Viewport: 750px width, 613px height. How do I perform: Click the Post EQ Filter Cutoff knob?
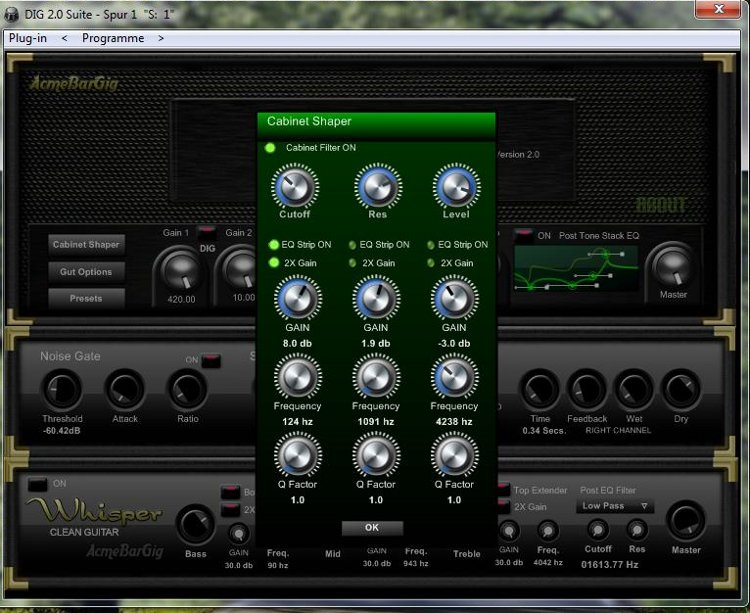[x=598, y=530]
